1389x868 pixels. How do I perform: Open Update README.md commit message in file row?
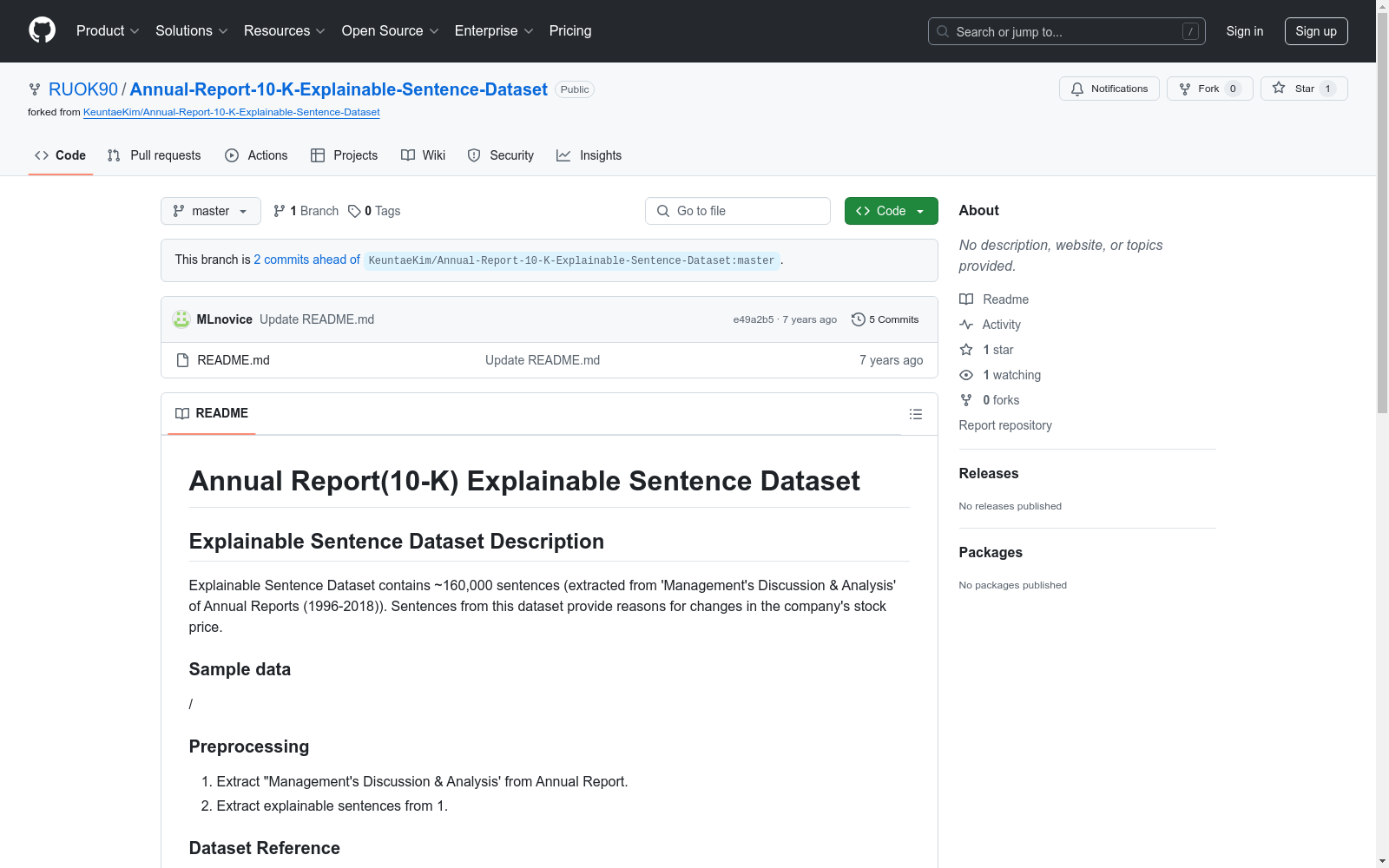(543, 360)
